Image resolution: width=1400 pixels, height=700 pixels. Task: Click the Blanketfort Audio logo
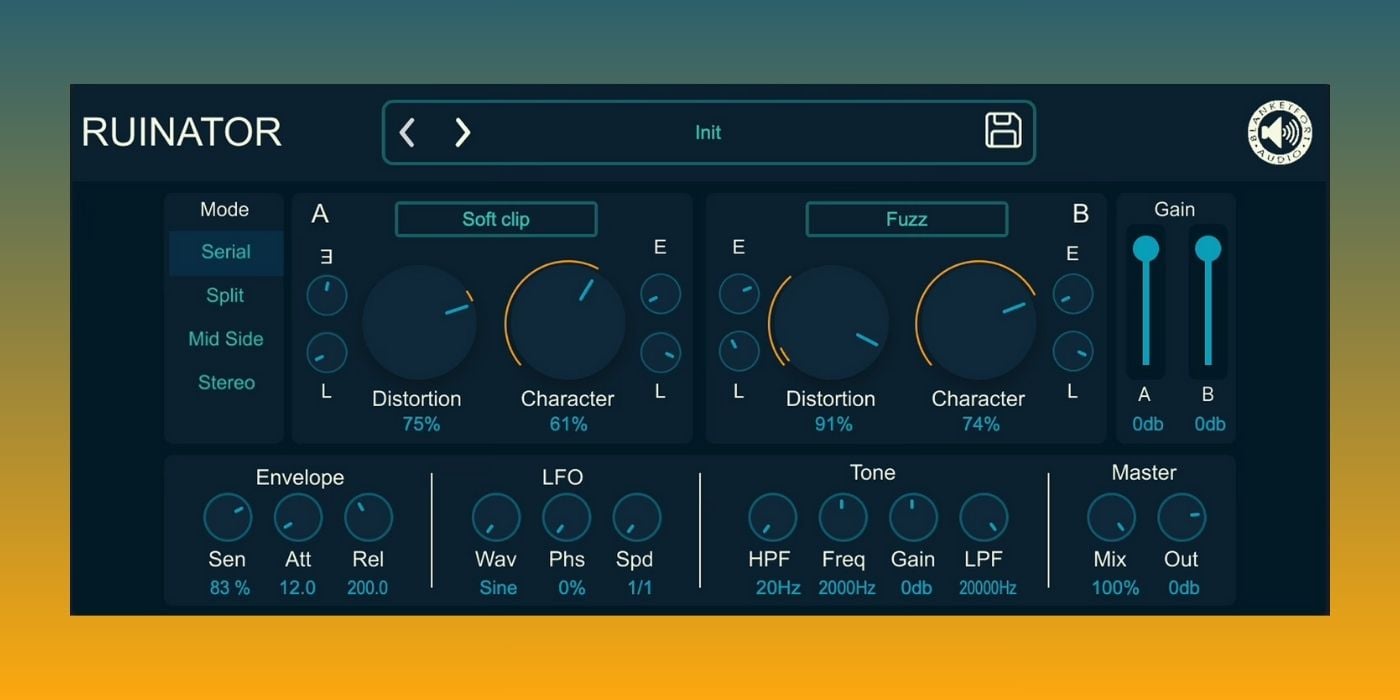[1280, 131]
